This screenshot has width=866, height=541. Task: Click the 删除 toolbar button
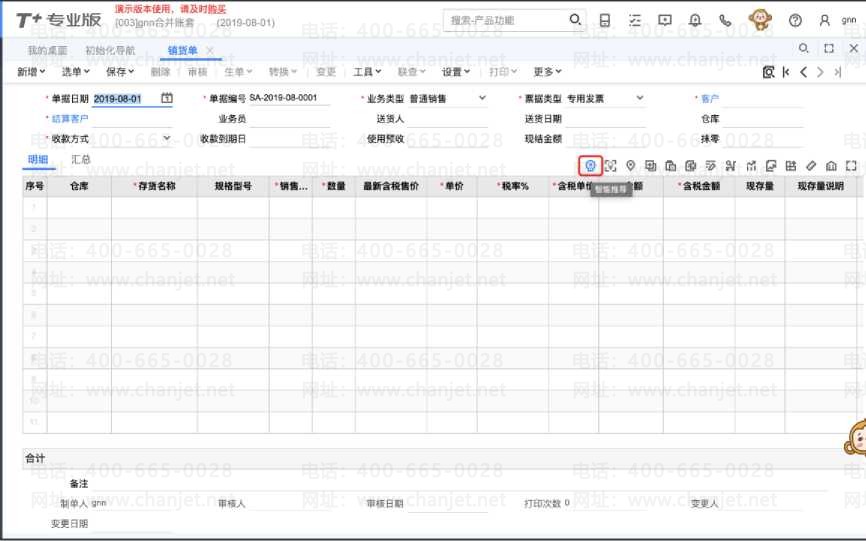click(160, 72)
